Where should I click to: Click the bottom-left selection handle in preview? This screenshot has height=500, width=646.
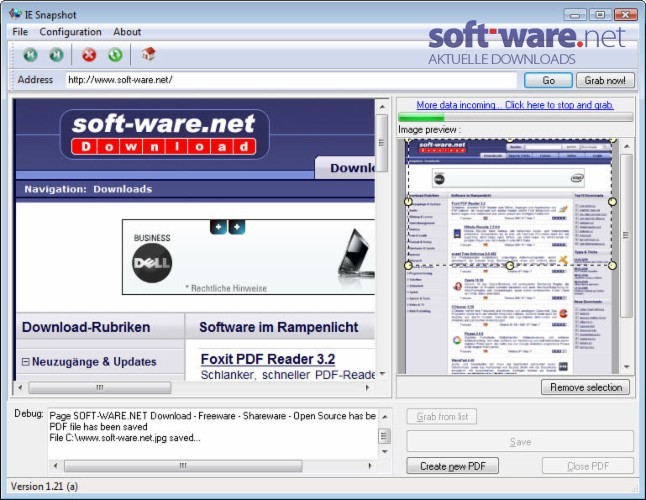[408, 266]
